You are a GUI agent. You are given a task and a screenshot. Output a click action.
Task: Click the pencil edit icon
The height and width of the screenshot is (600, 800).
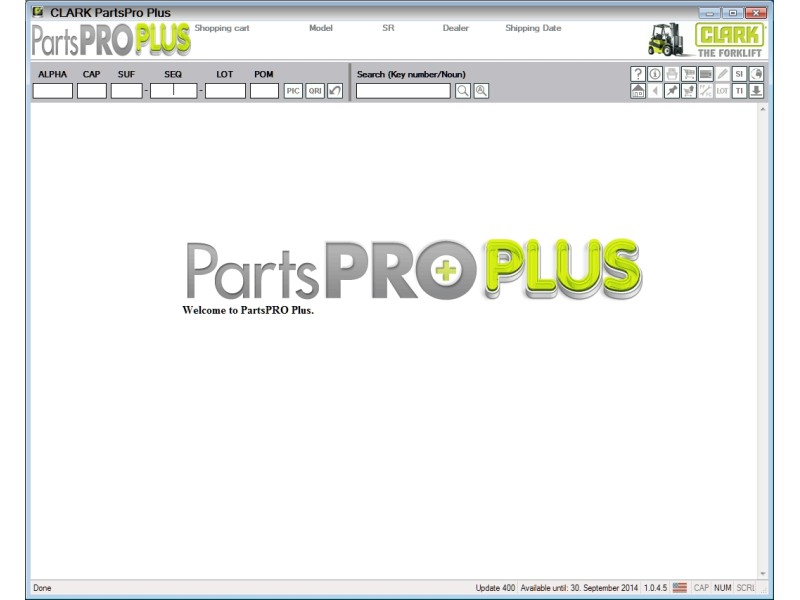[x=722, y=74]
